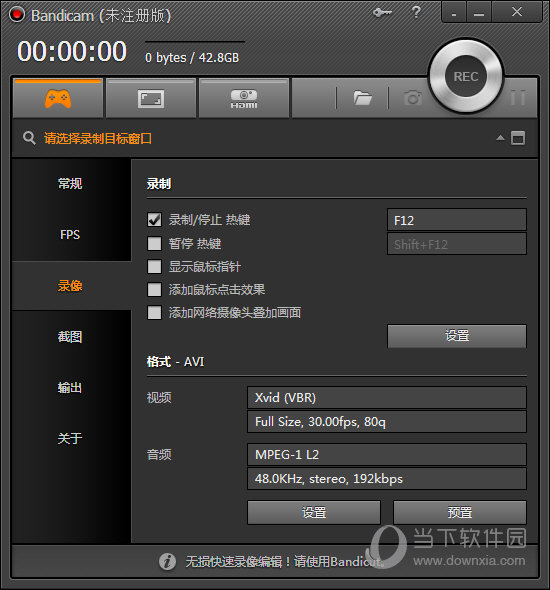Open the 关于 tab
Image resolution: width=550 pixels, height=590 pixels.
(71, 438)
